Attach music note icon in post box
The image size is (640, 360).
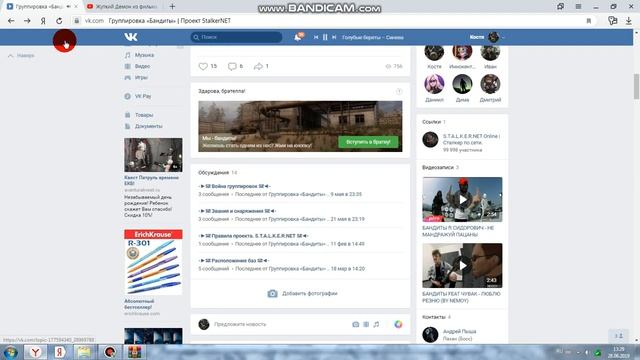[376, 324]
